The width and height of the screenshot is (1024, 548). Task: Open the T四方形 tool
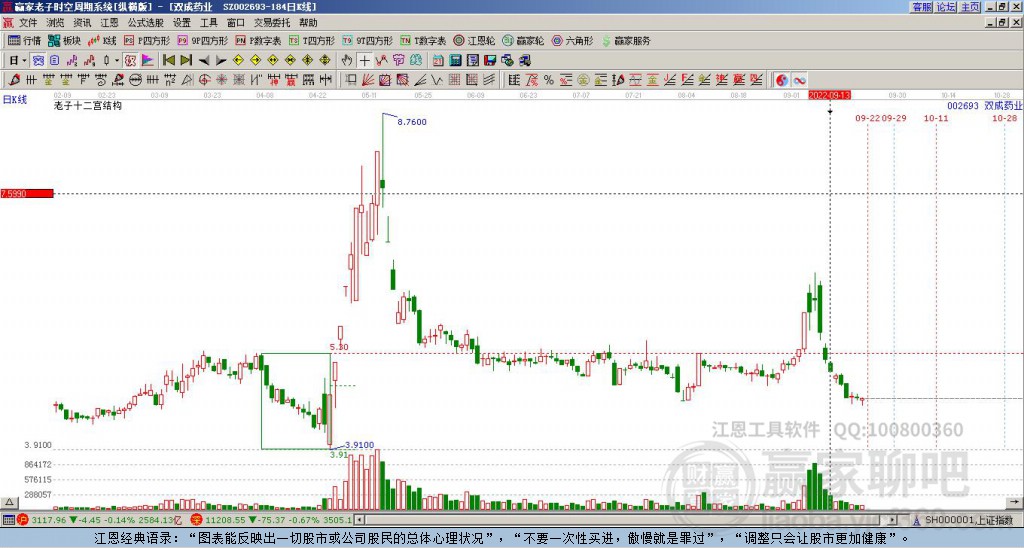pyautogui.click(x=312, y=40)
